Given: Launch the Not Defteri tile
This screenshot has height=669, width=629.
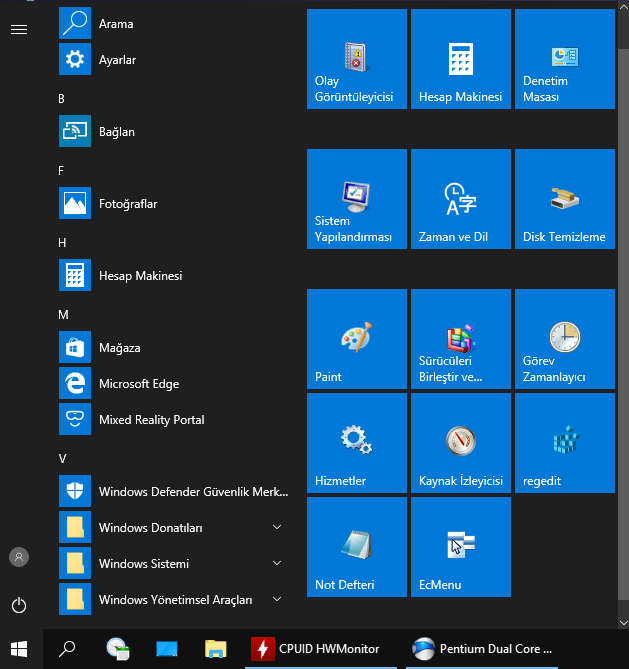Looking at the screenshot, I should coord(356,547).
